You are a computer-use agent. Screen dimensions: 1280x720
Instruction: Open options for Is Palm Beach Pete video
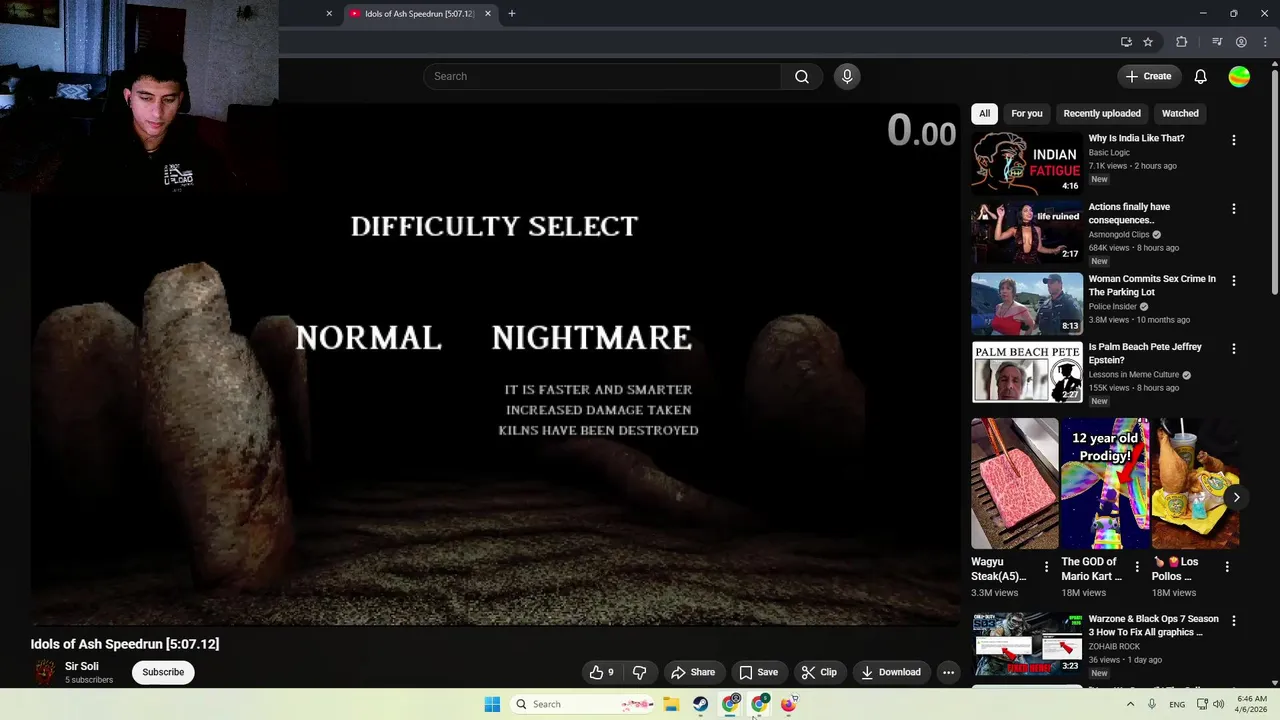click(x=1233, y=349)
